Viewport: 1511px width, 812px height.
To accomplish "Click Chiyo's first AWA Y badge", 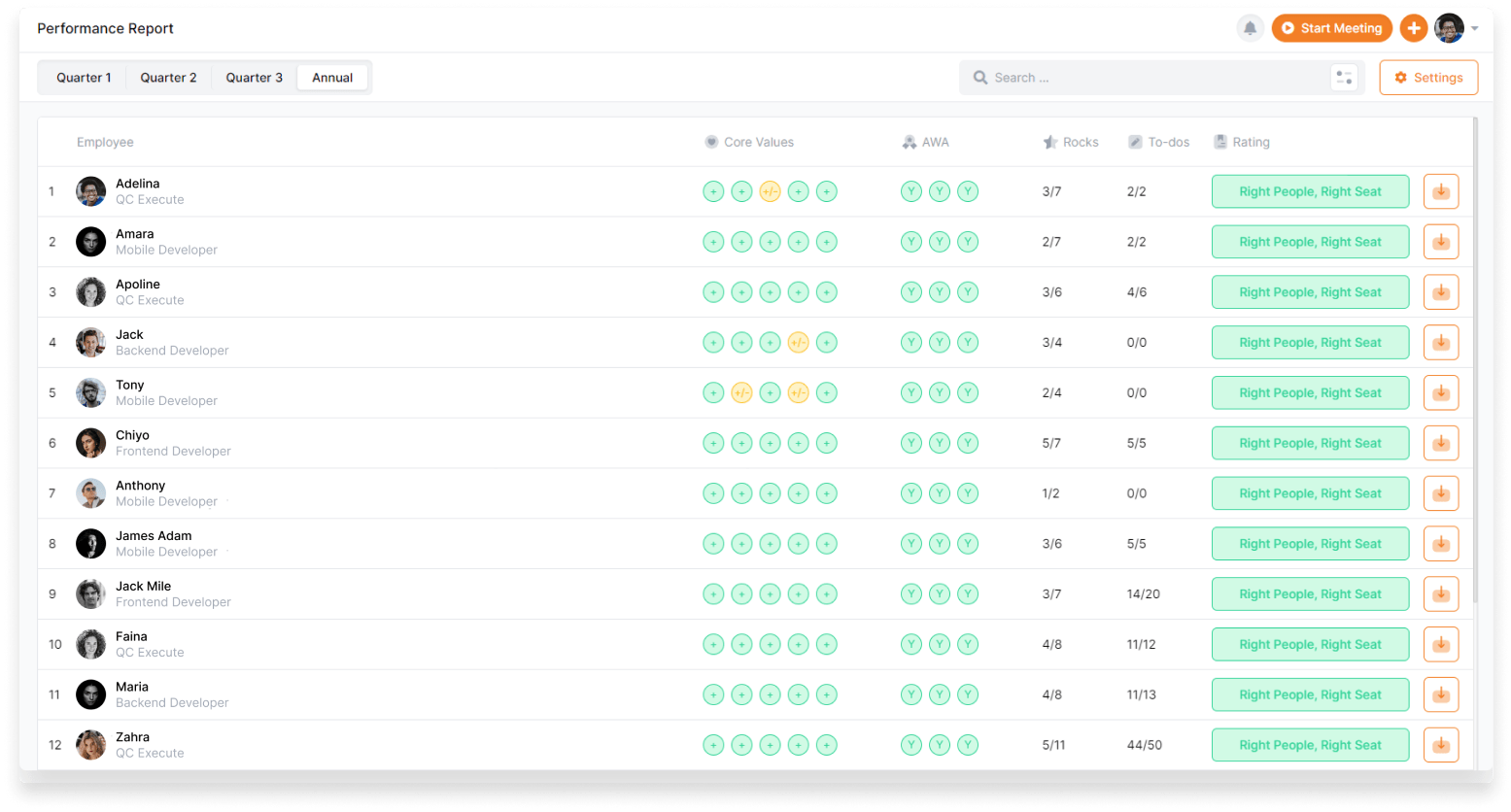I will (x=910, y=443).
